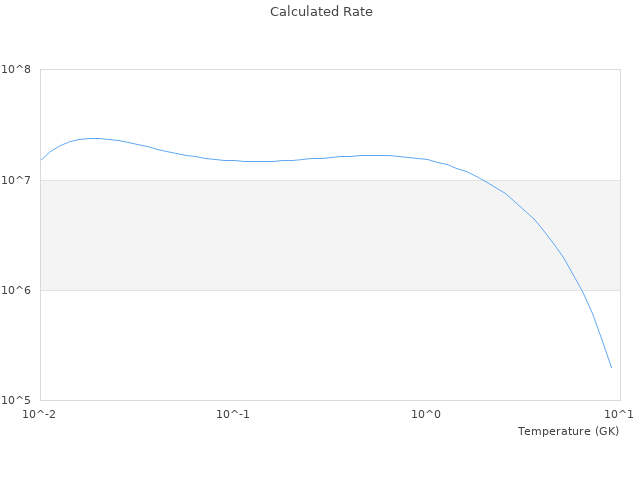Click the 10^1 x-axis tick label
Screen dimensions: 640x480
pyautogui.click(x=619, y=414)
